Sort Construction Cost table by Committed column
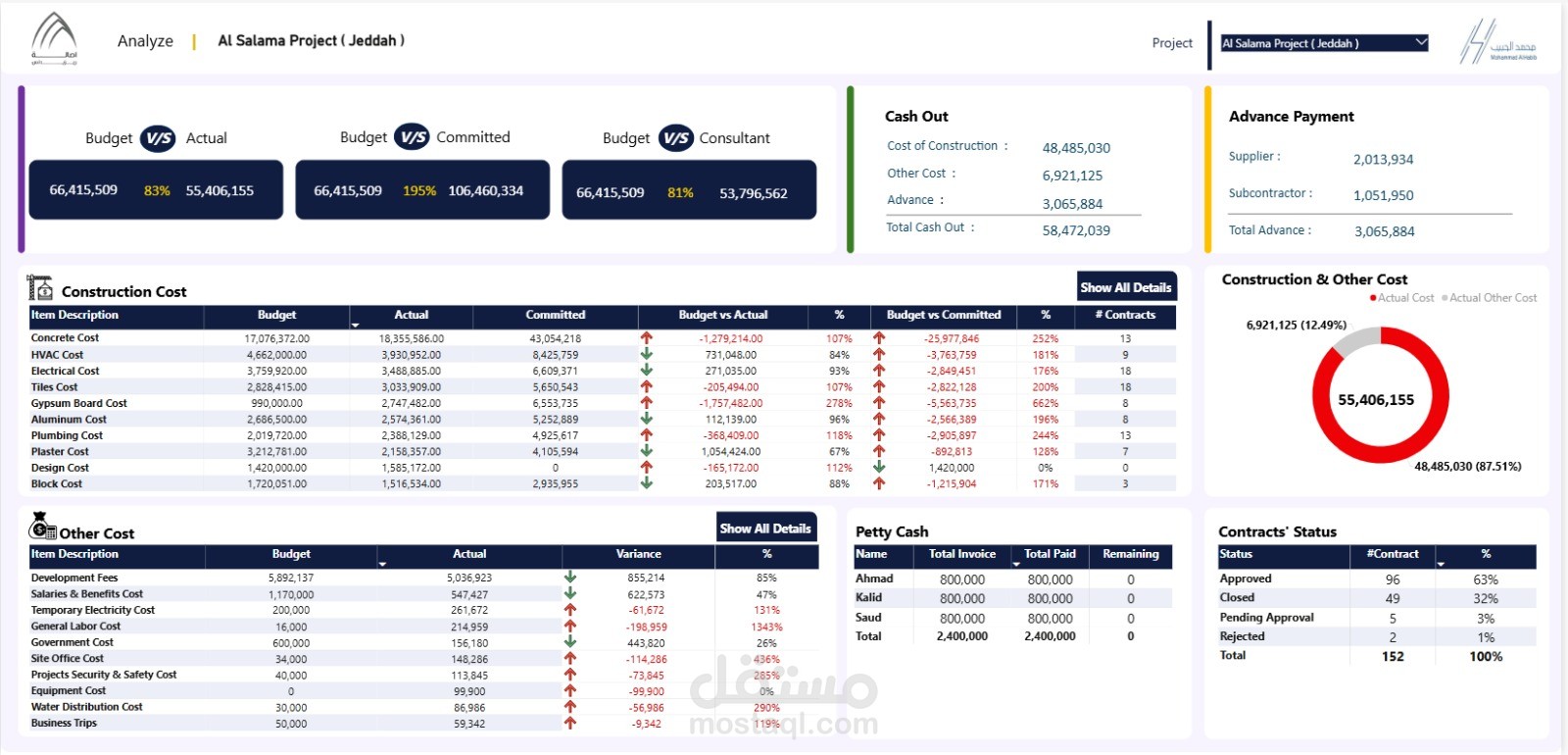The image size is (1568, 755). [555, 315]
